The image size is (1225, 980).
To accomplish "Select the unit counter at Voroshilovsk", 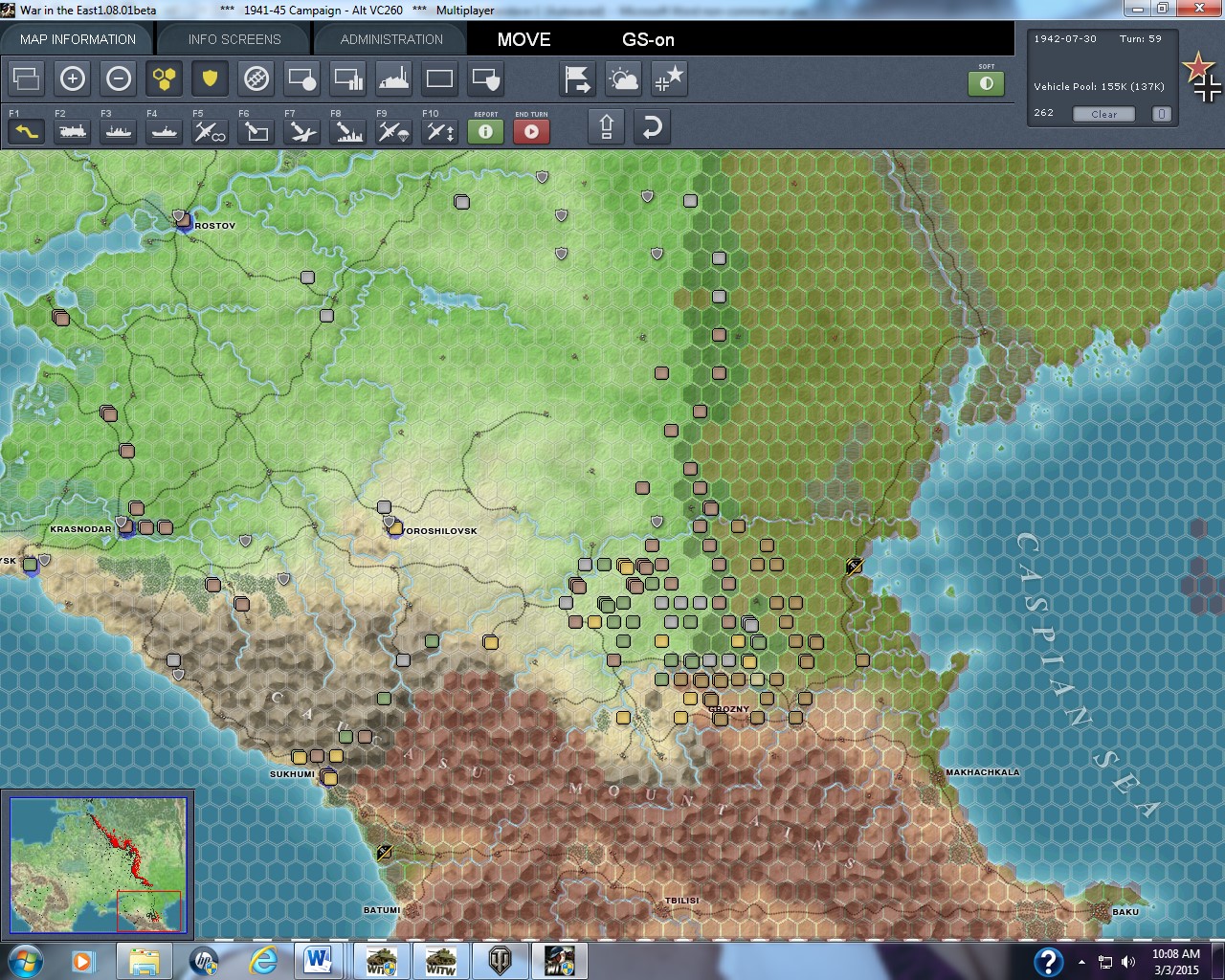I will [x=394, y=527].
